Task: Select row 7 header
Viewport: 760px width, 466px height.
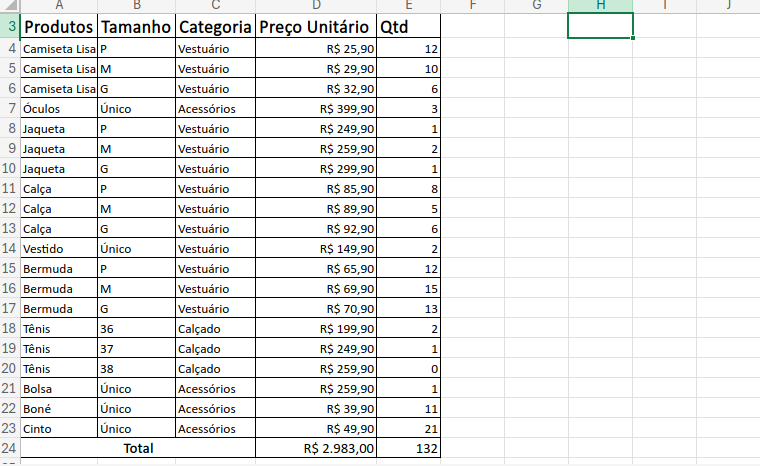Action: point(10,108)
